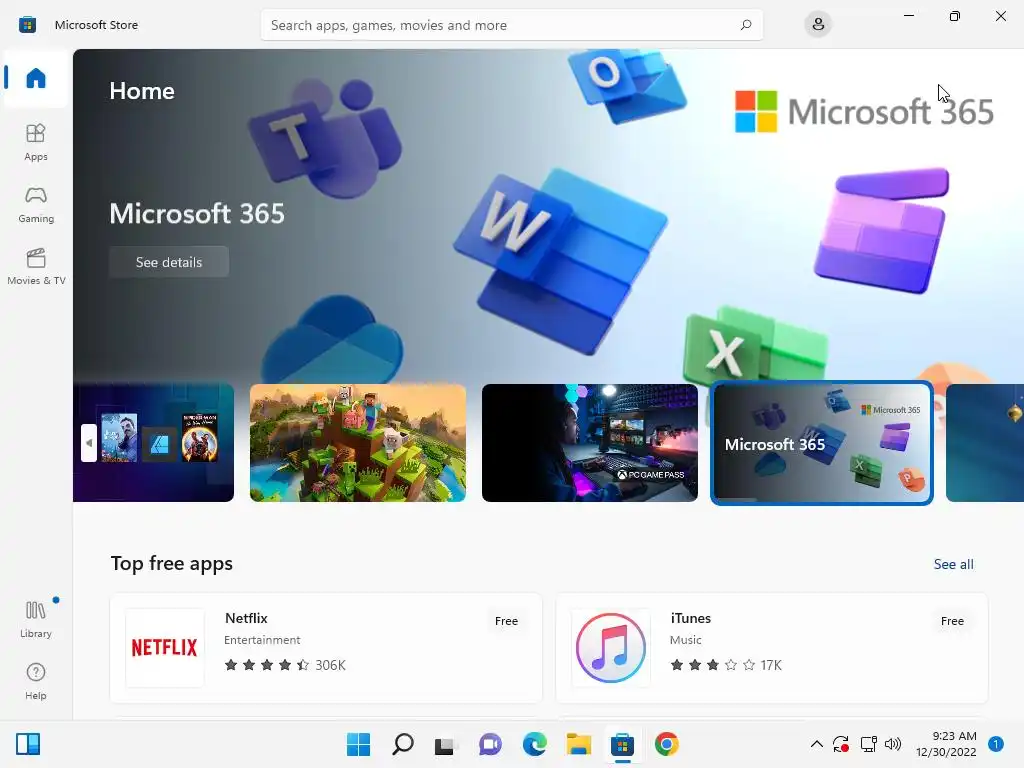The width and height of the screenshot is (1024, 768).
Task: Click See all for Top free apps
Action: click(953, 564)
